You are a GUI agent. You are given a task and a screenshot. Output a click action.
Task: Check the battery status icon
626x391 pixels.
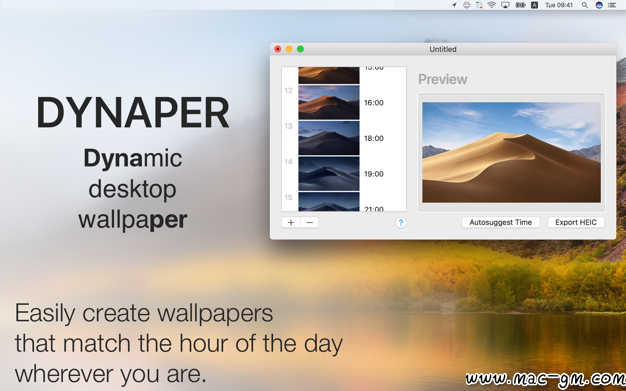pos(520,5)
